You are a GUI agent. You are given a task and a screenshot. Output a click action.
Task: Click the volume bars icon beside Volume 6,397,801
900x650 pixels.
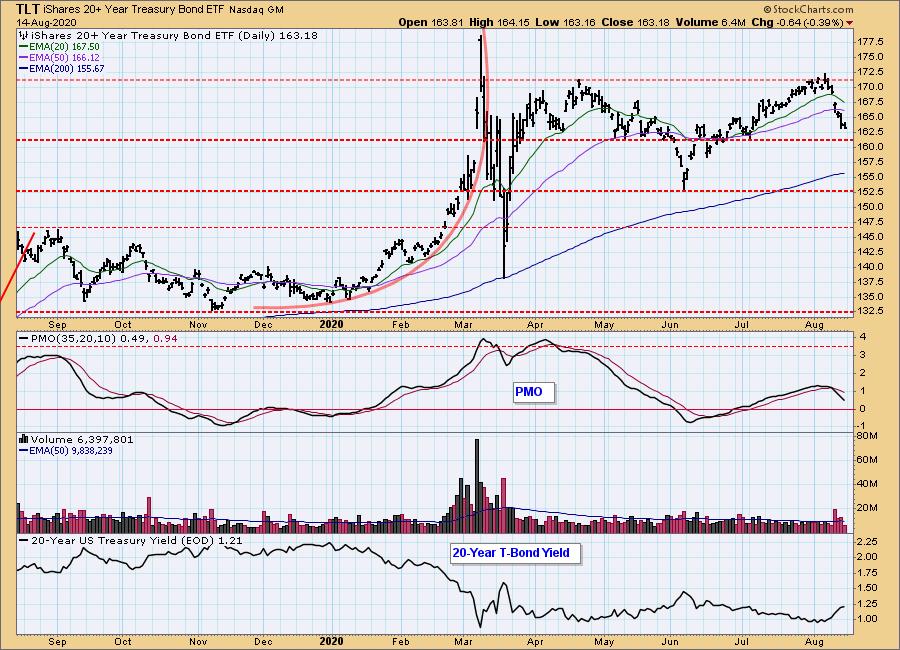point(24,439)
